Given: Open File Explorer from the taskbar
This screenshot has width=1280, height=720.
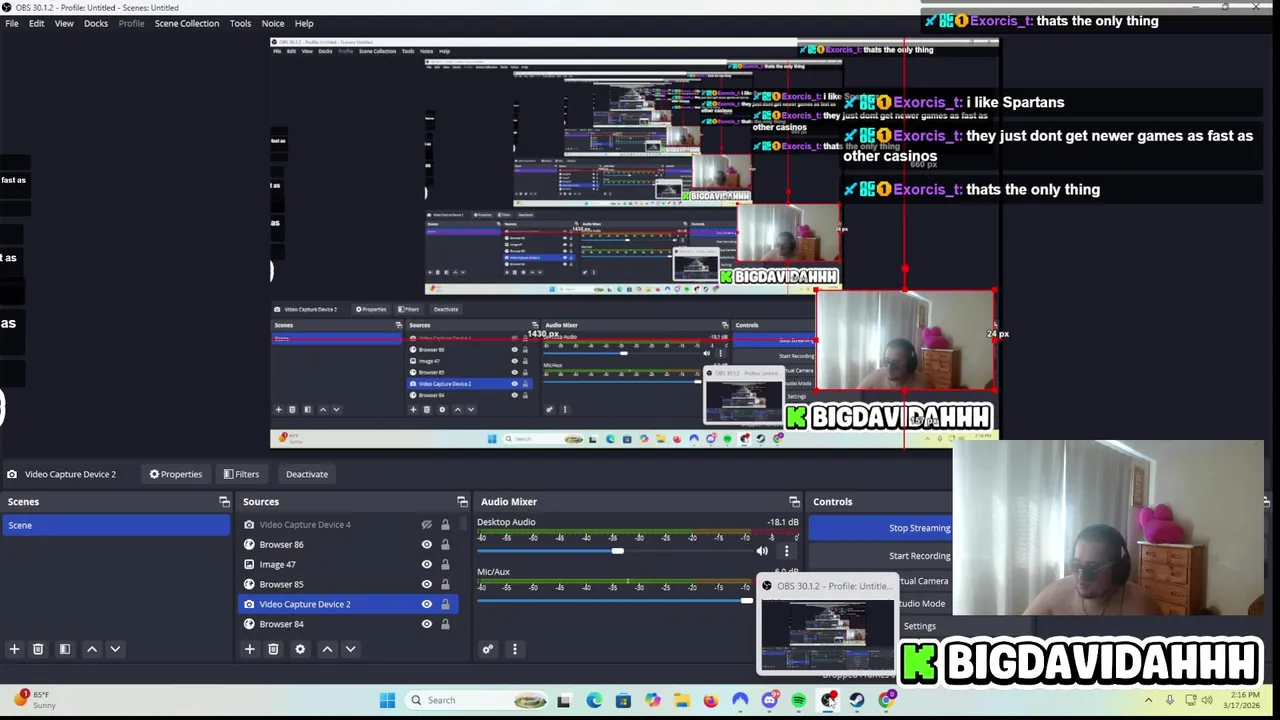Looking at the screenshot, I should (681, 700).
